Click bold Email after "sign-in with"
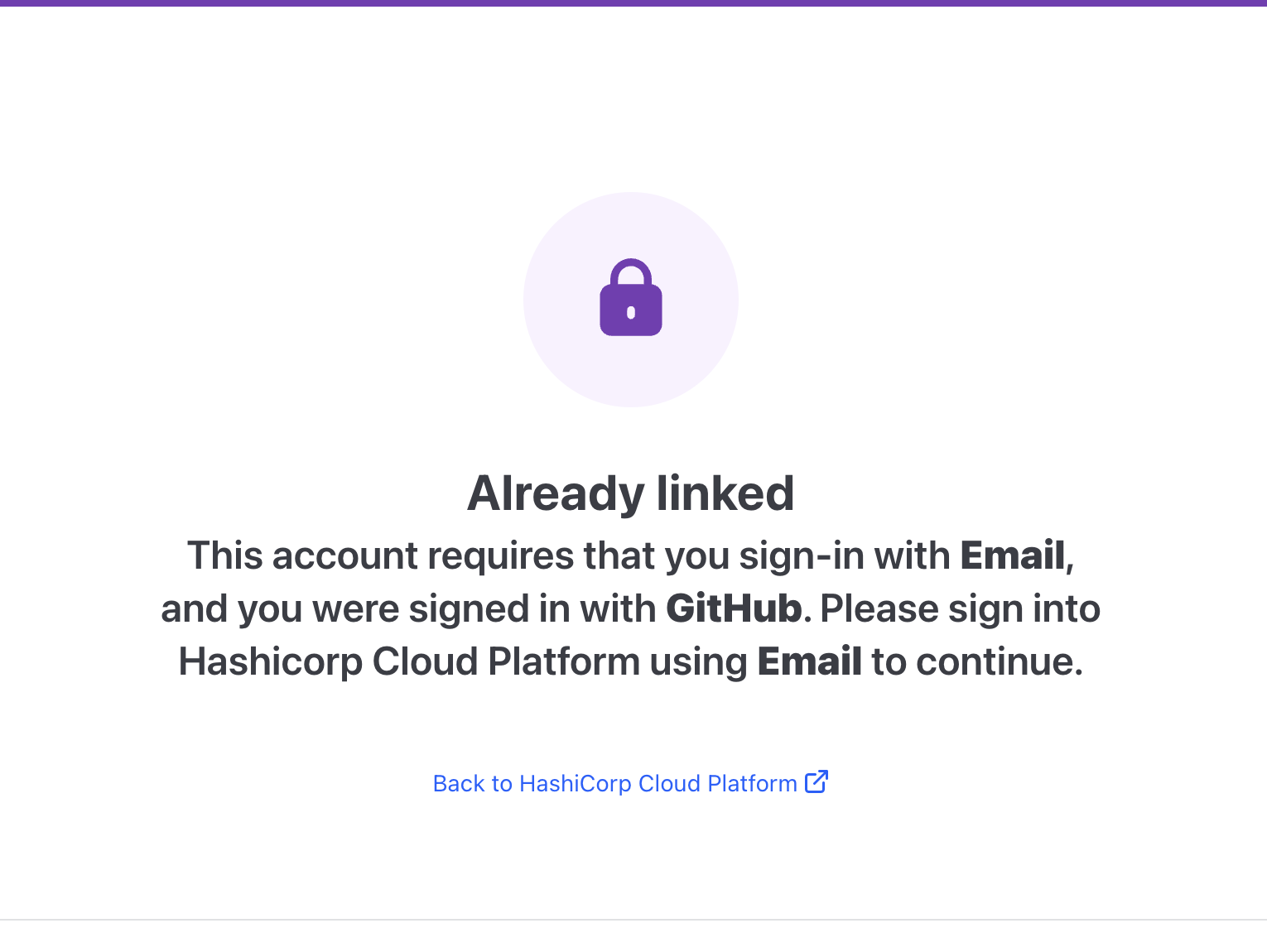The width and height of the screenshot is (1267, 952). click(1012, 555)
